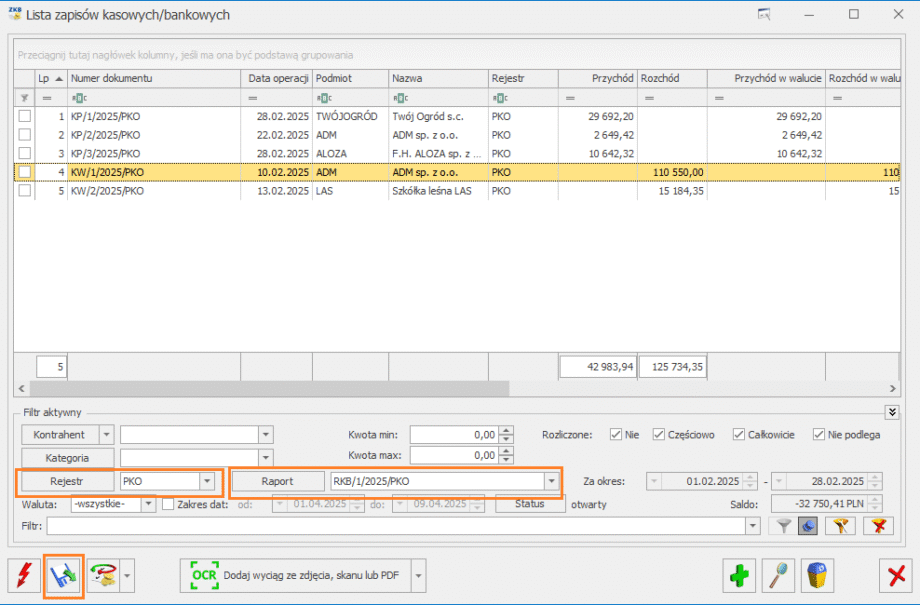Viewport: 920px width, 605px height.
Task: Click the Numer dokumentu column header
Action: (x=153, y=78)
